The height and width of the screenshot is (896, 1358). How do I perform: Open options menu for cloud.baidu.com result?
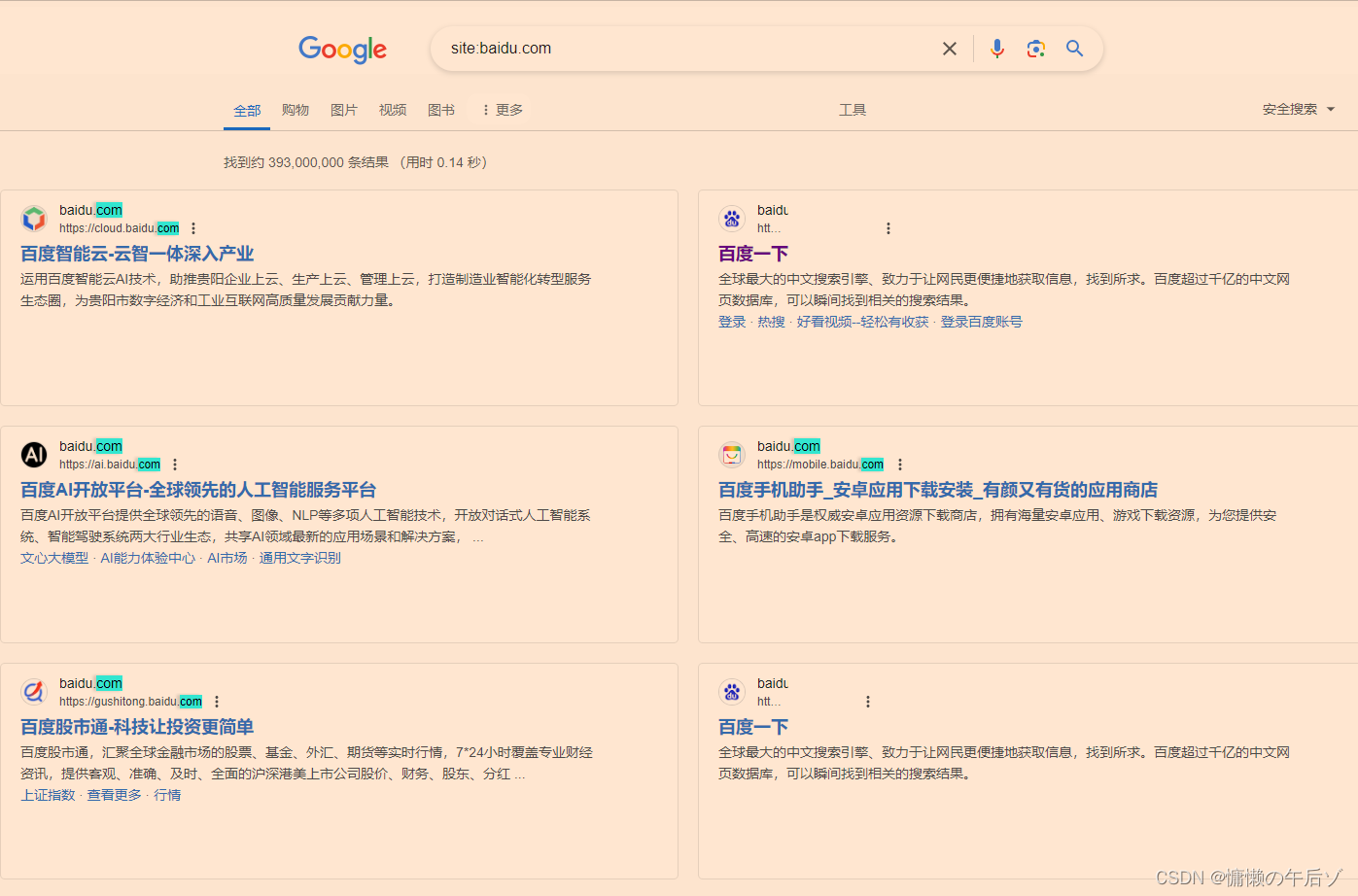[193, 228]
